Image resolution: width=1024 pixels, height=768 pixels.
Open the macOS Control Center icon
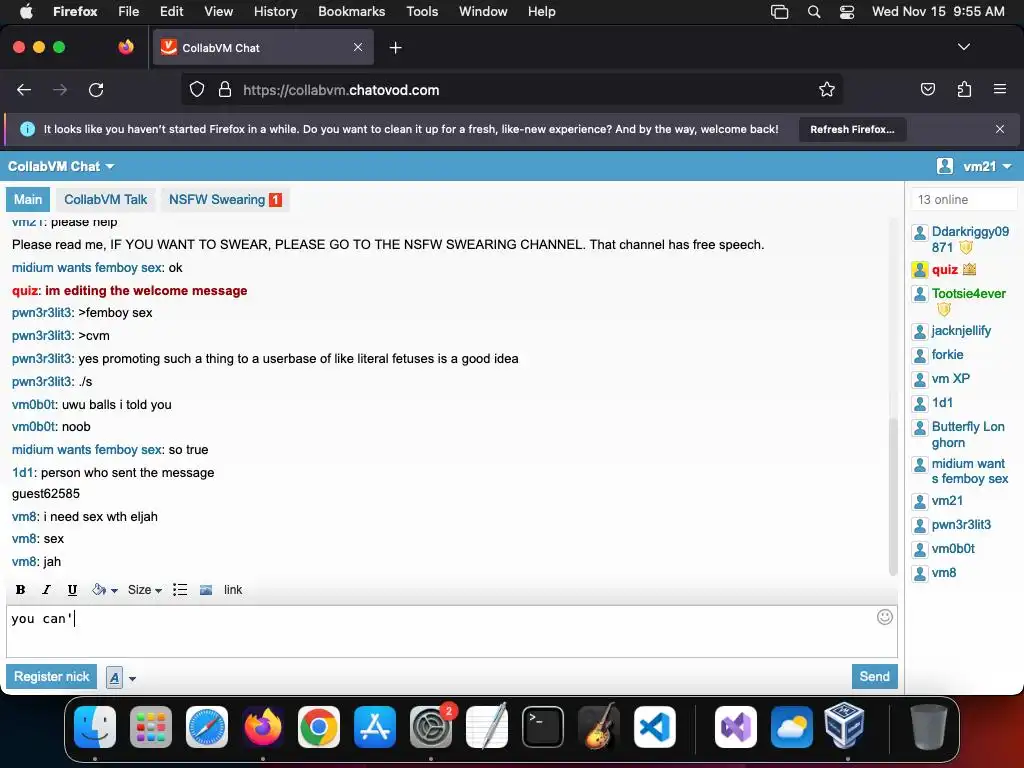[847, 12]
